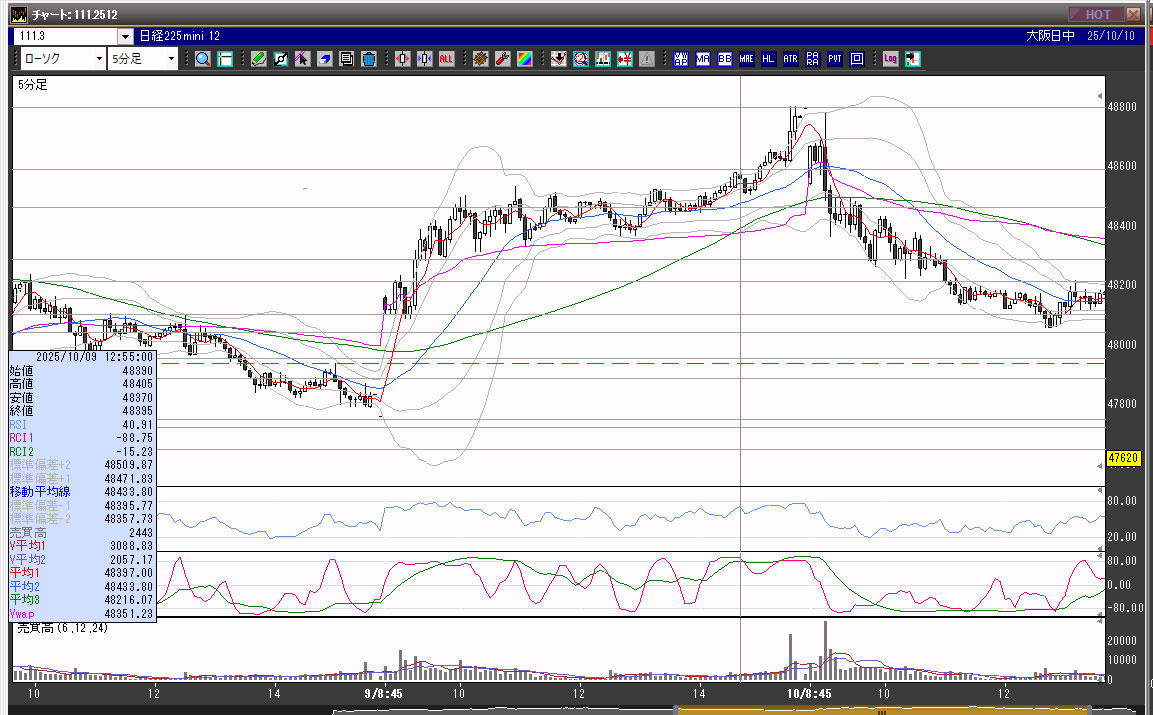The height and width of the screenshot is (715, 1153).
Task: Toggle the MA moving average indicator
Action: click(703, 59)
